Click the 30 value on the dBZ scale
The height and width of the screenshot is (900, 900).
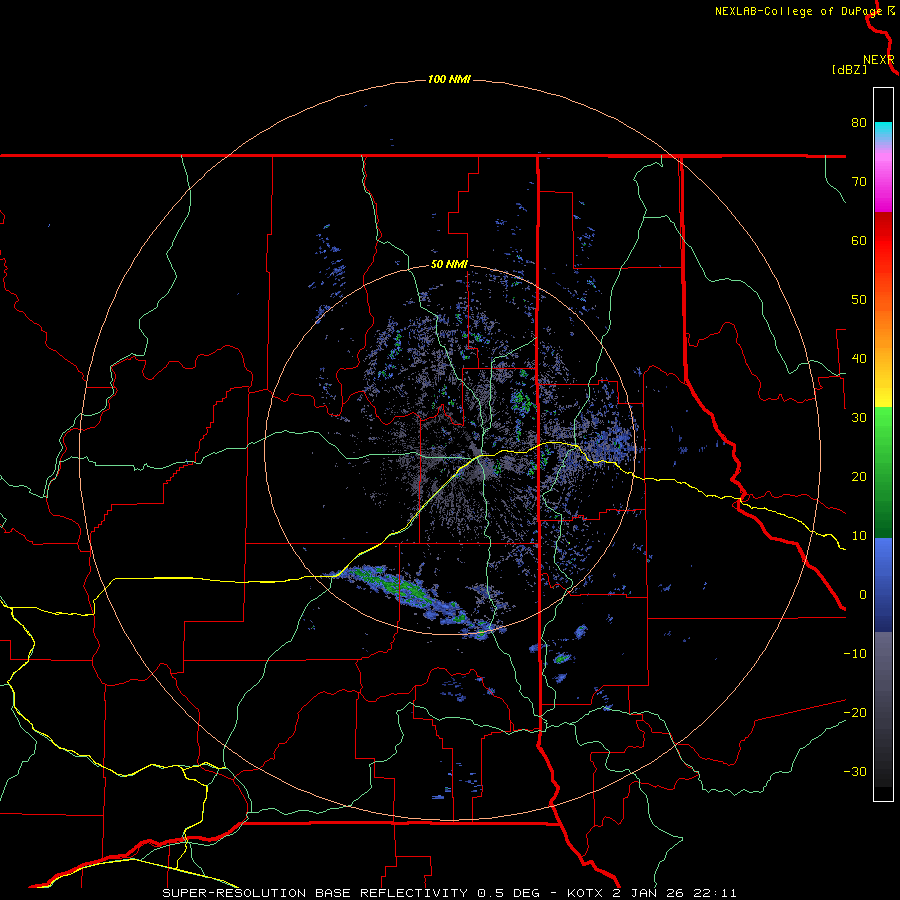(859, 417)
